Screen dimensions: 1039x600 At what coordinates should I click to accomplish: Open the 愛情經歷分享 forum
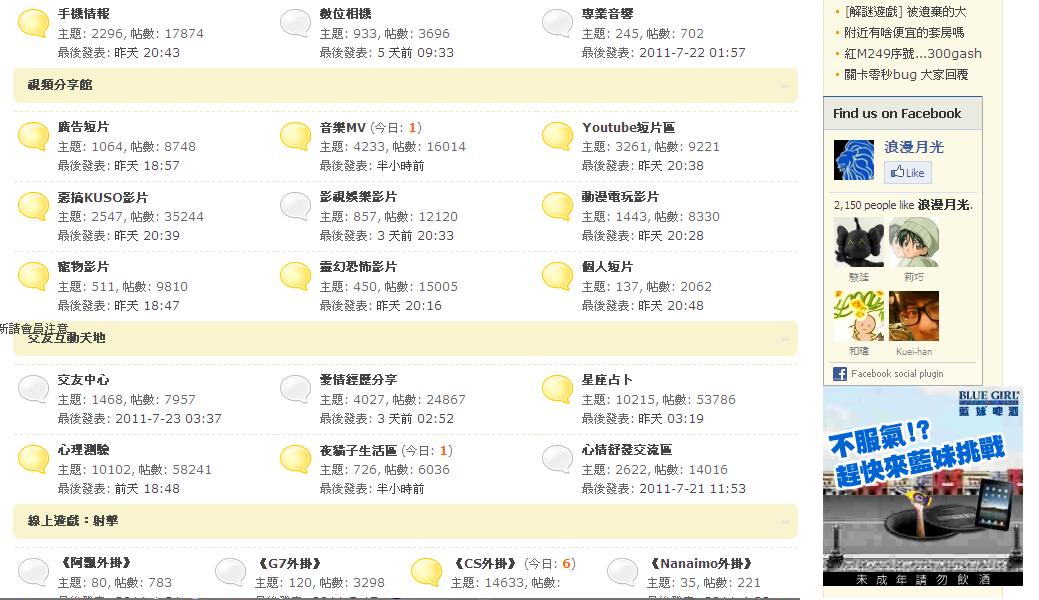pos(358,380)
